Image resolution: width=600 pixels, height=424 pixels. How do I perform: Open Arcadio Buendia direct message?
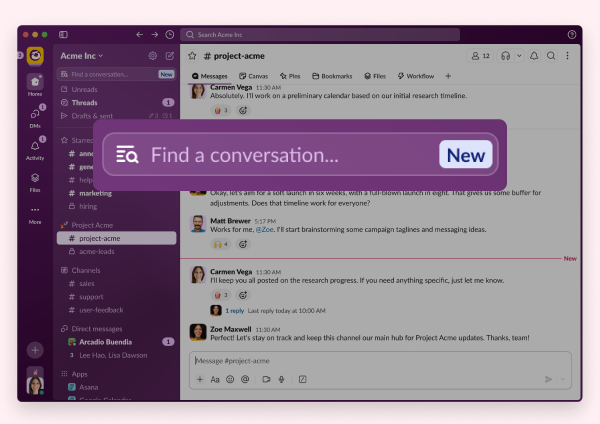coord(116,342)
